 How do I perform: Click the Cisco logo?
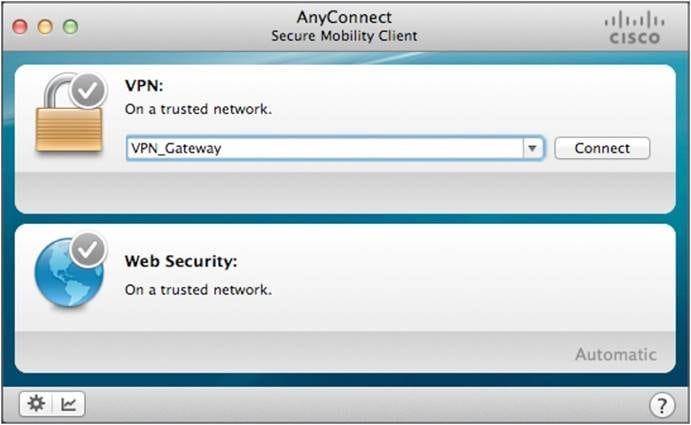[x=634, y=27]
